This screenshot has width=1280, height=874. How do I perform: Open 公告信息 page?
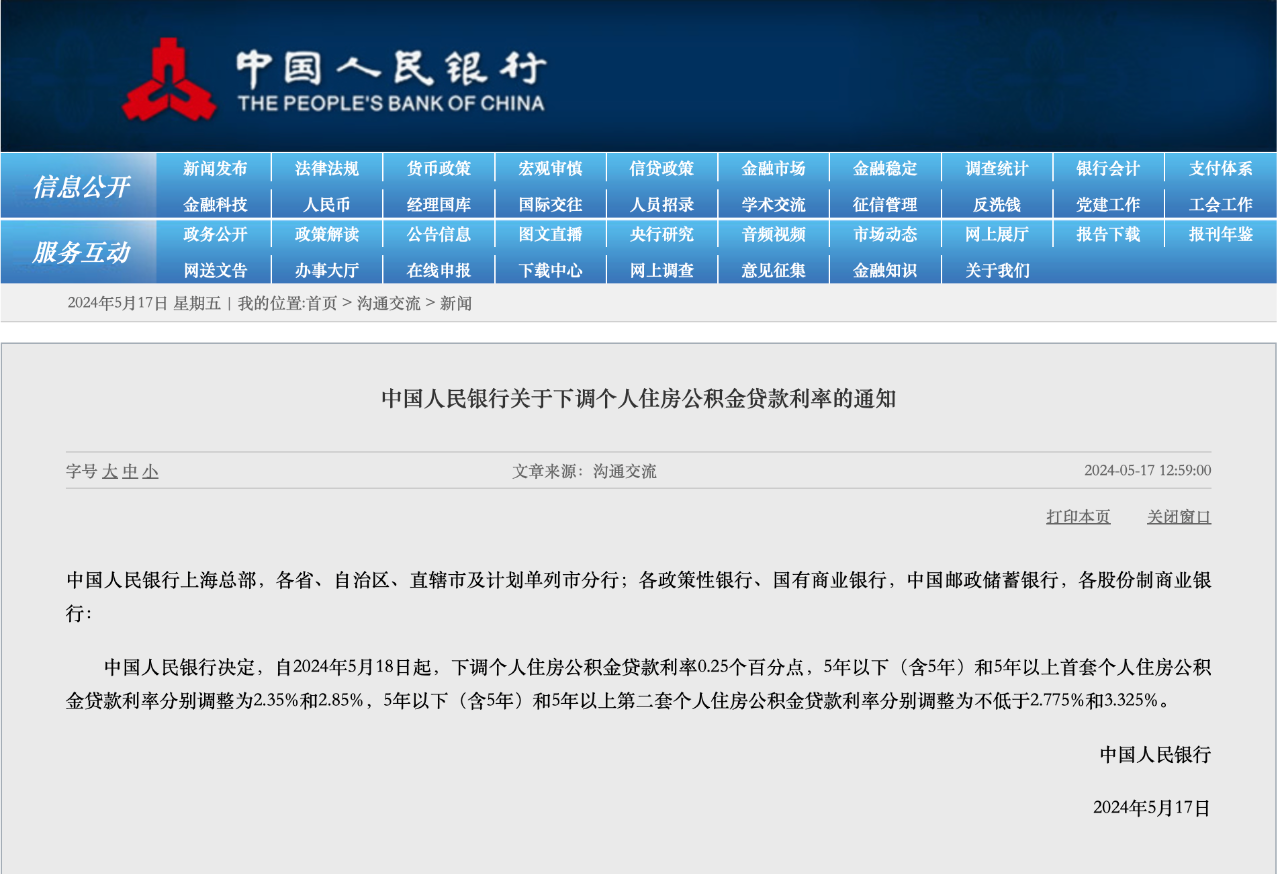pyautogui.click(x=439, y=235)
